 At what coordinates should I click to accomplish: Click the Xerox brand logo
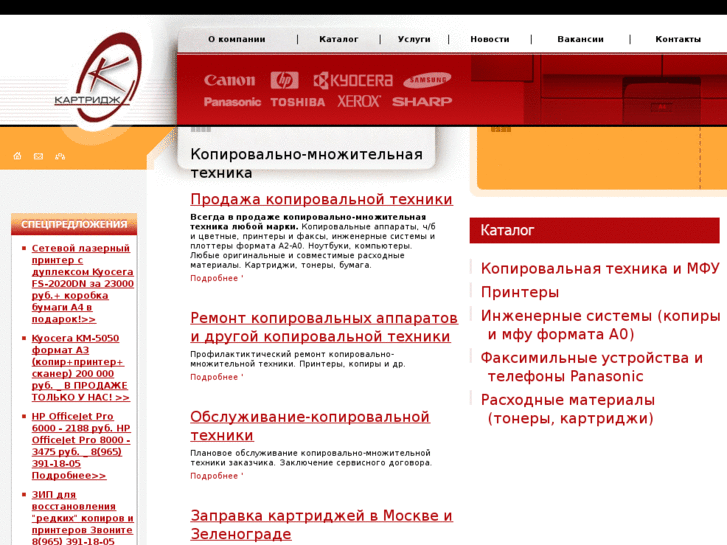click(359, 101)
